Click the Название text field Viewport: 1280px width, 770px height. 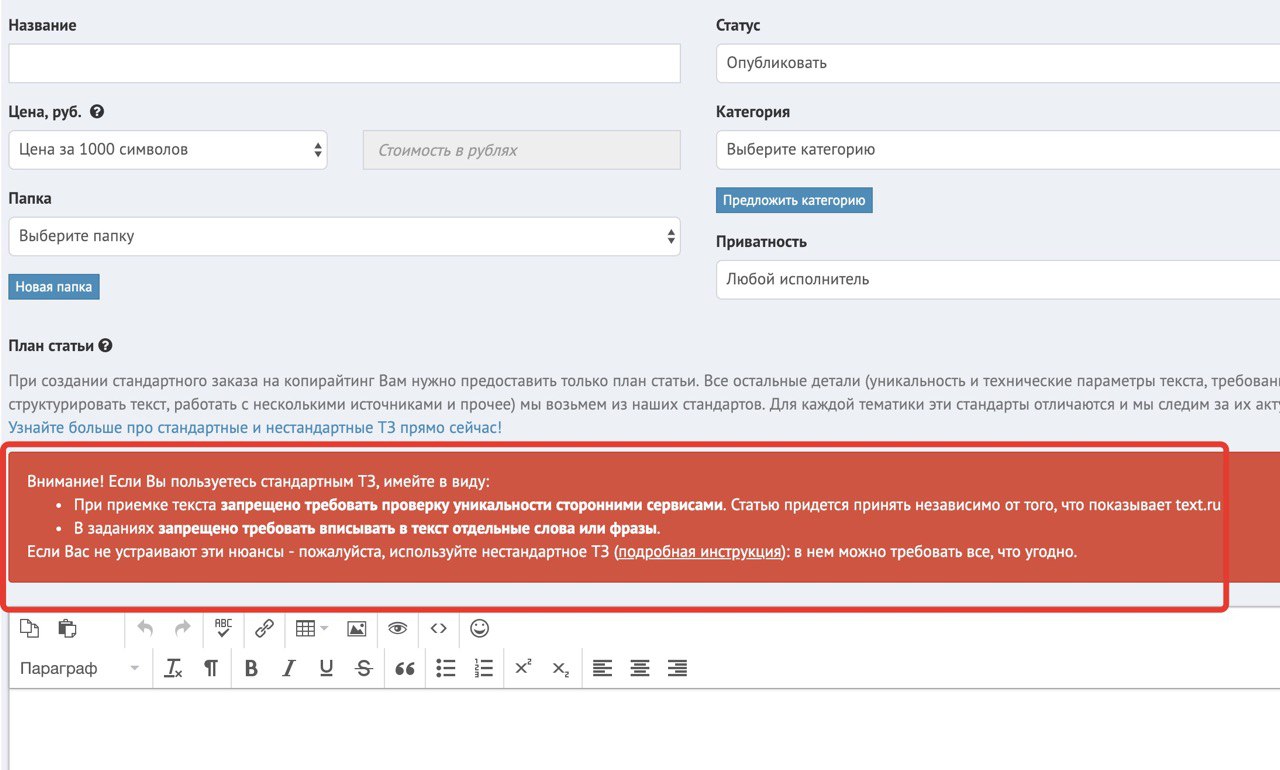344,63
